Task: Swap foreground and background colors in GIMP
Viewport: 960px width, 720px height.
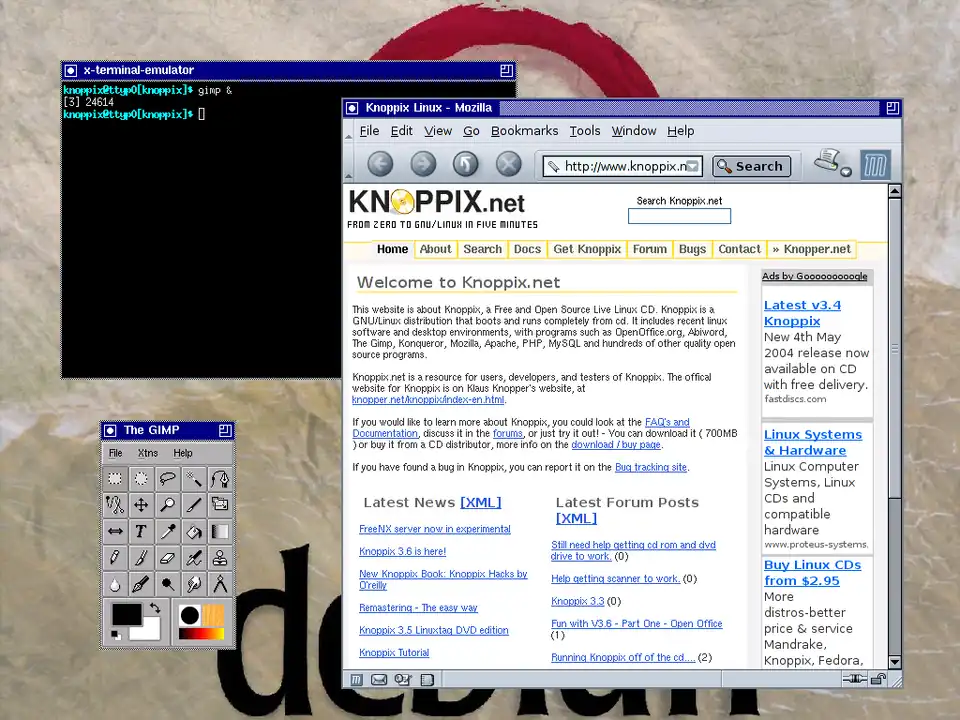Action: pyautogui.click(x=155, y=607)
